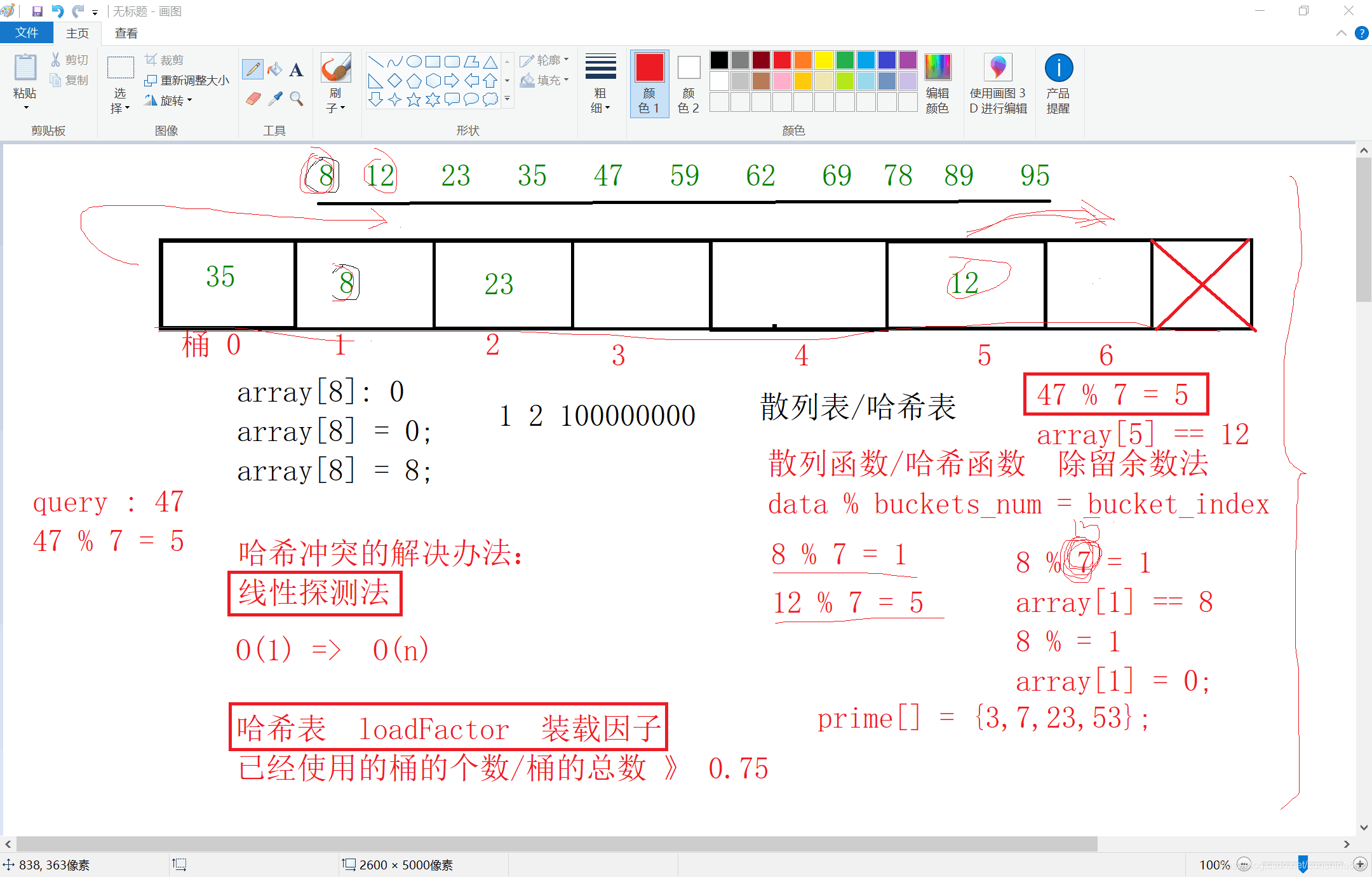Choose the Right arrow shape
The height and width of the screenshot is (877, 1372).
coord(452,81)
